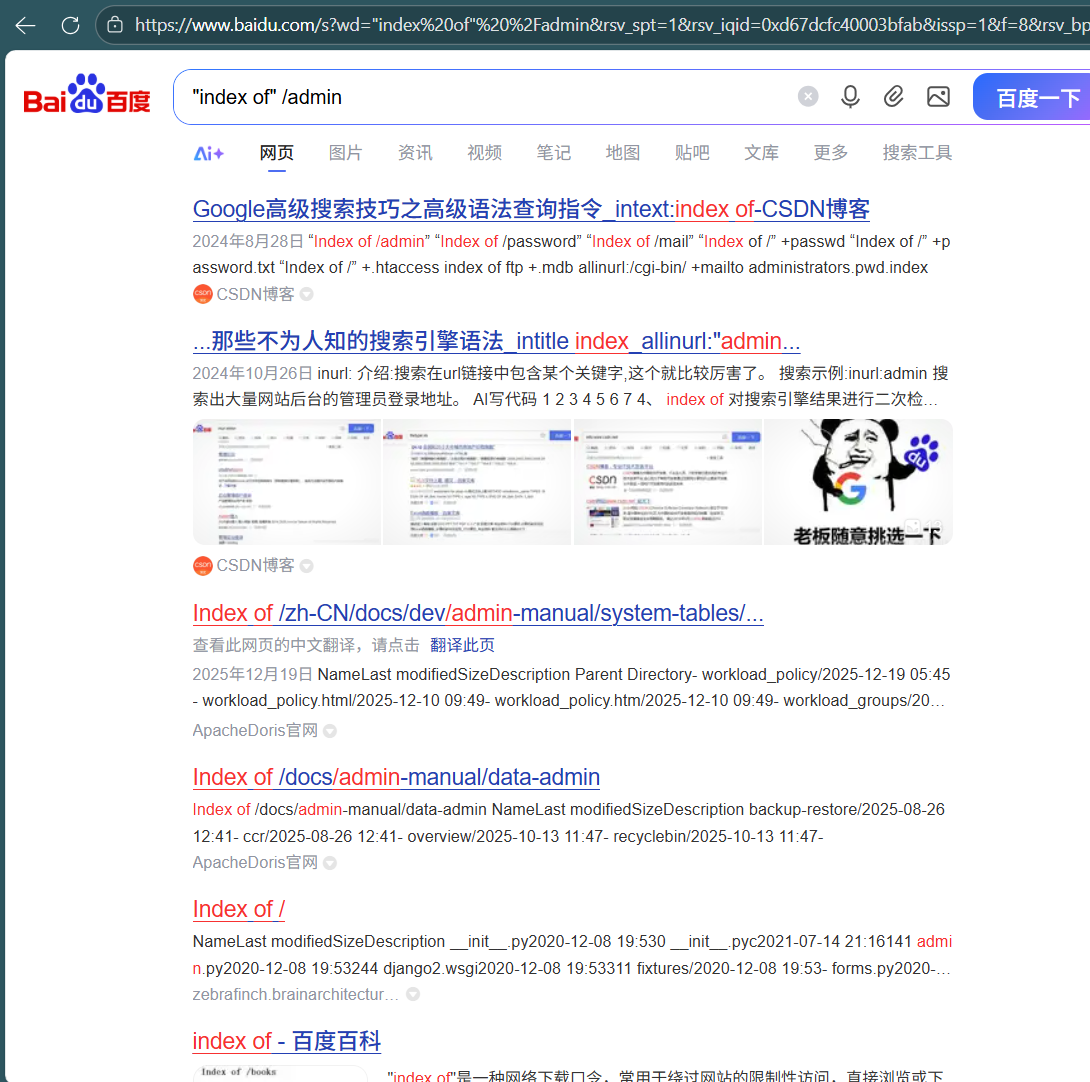Open the 视频 search tab
1090x1082 pixels.
tap(484, 152)
